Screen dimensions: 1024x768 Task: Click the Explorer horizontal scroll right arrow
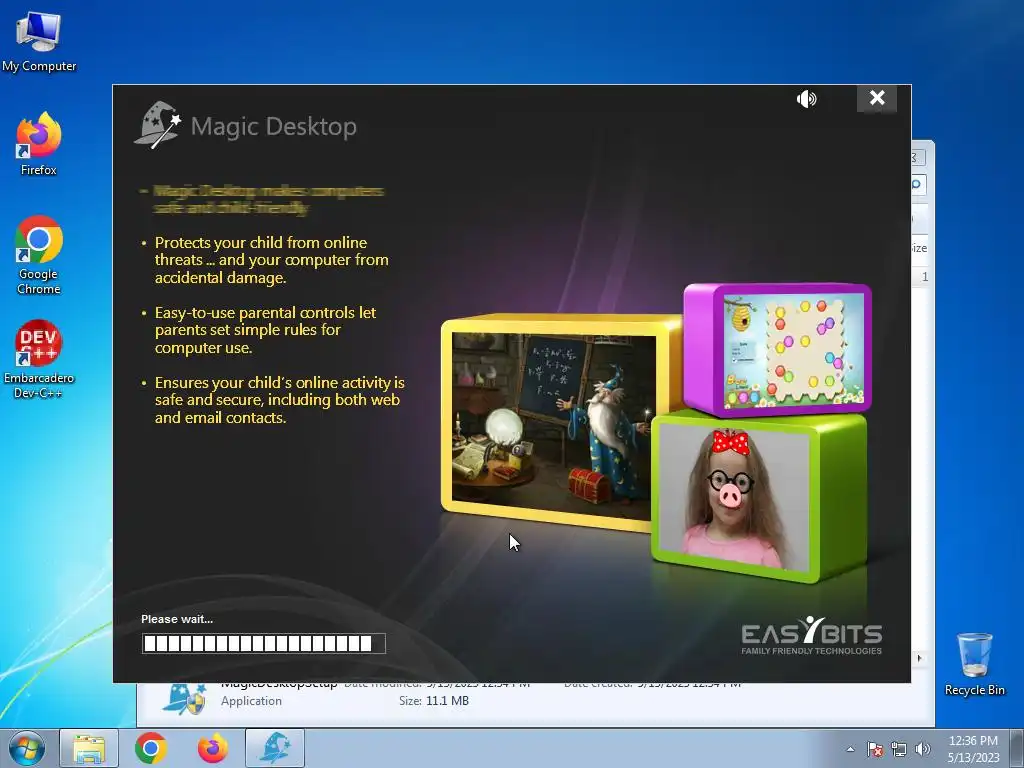pos(920,658)
